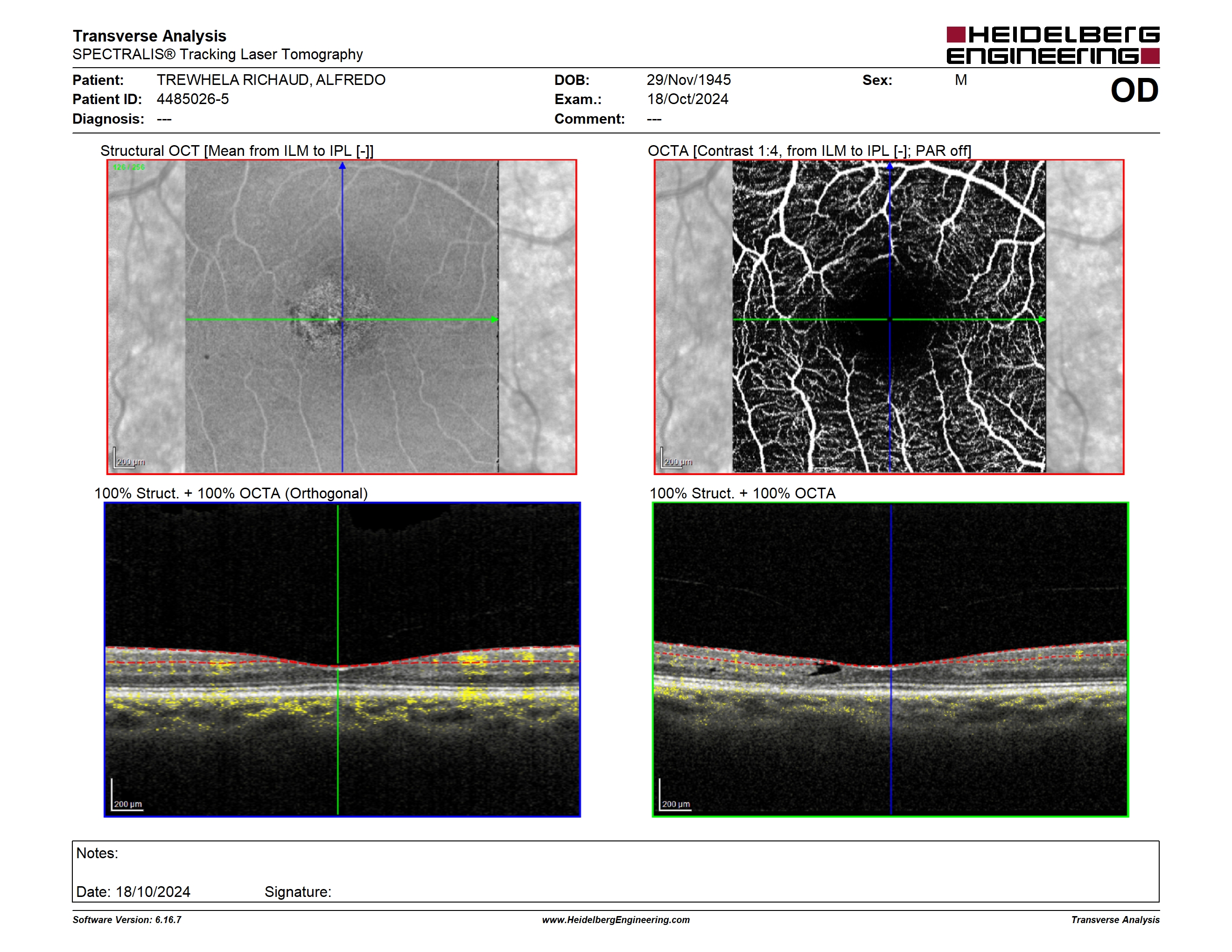Open www.HeidelbergEngineering.com link in footer
This screenshot has width=1232, height=952.
(x=616, y=920)
